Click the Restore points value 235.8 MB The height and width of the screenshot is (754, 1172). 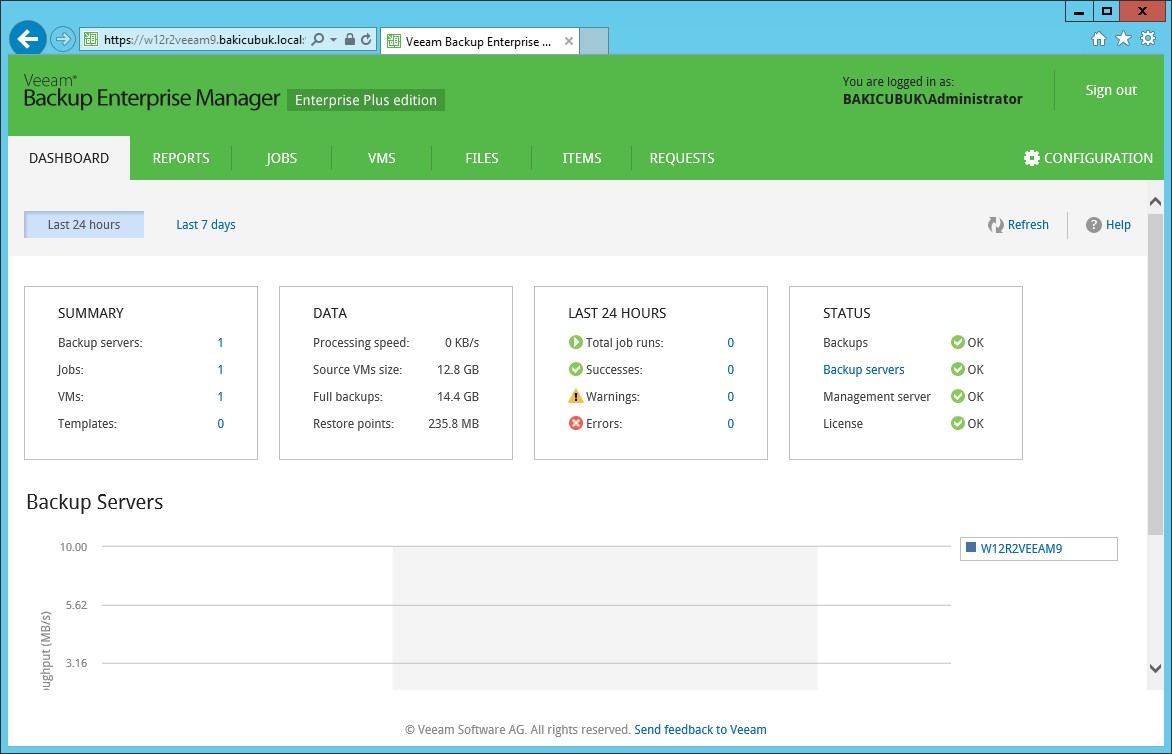[453, 423]
